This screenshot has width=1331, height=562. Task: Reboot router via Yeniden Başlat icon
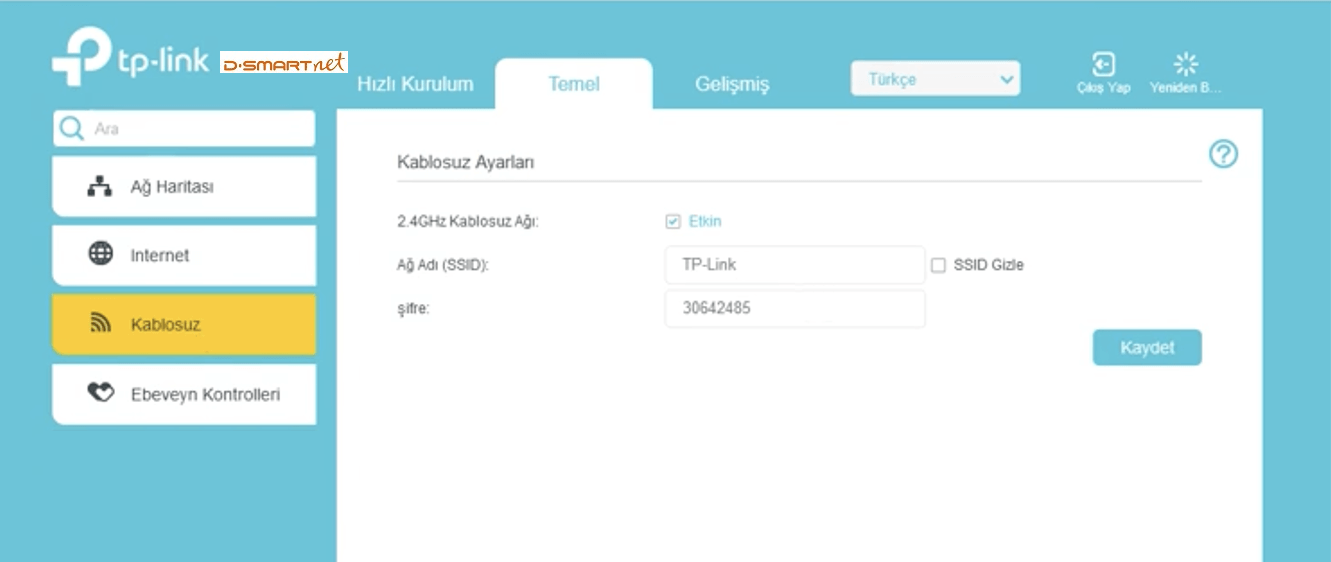(1186, 65)
